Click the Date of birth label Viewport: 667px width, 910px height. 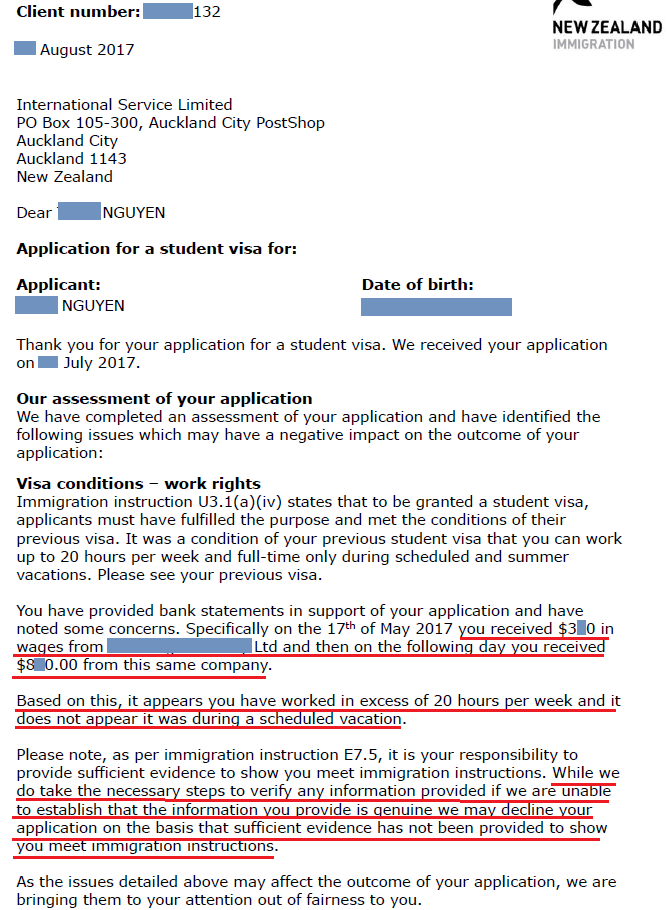coord(418,284)
